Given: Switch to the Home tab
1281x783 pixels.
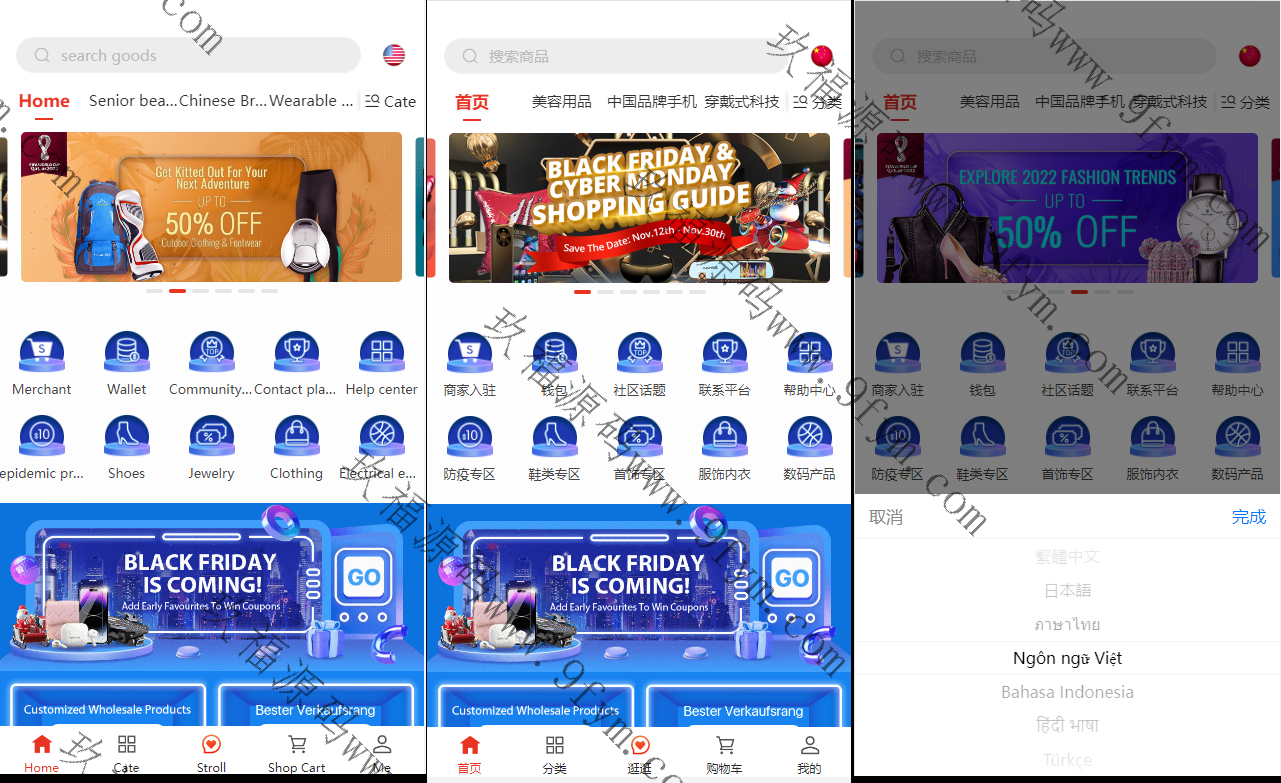Looking at the screenshot, I should [x=44, y=101].
